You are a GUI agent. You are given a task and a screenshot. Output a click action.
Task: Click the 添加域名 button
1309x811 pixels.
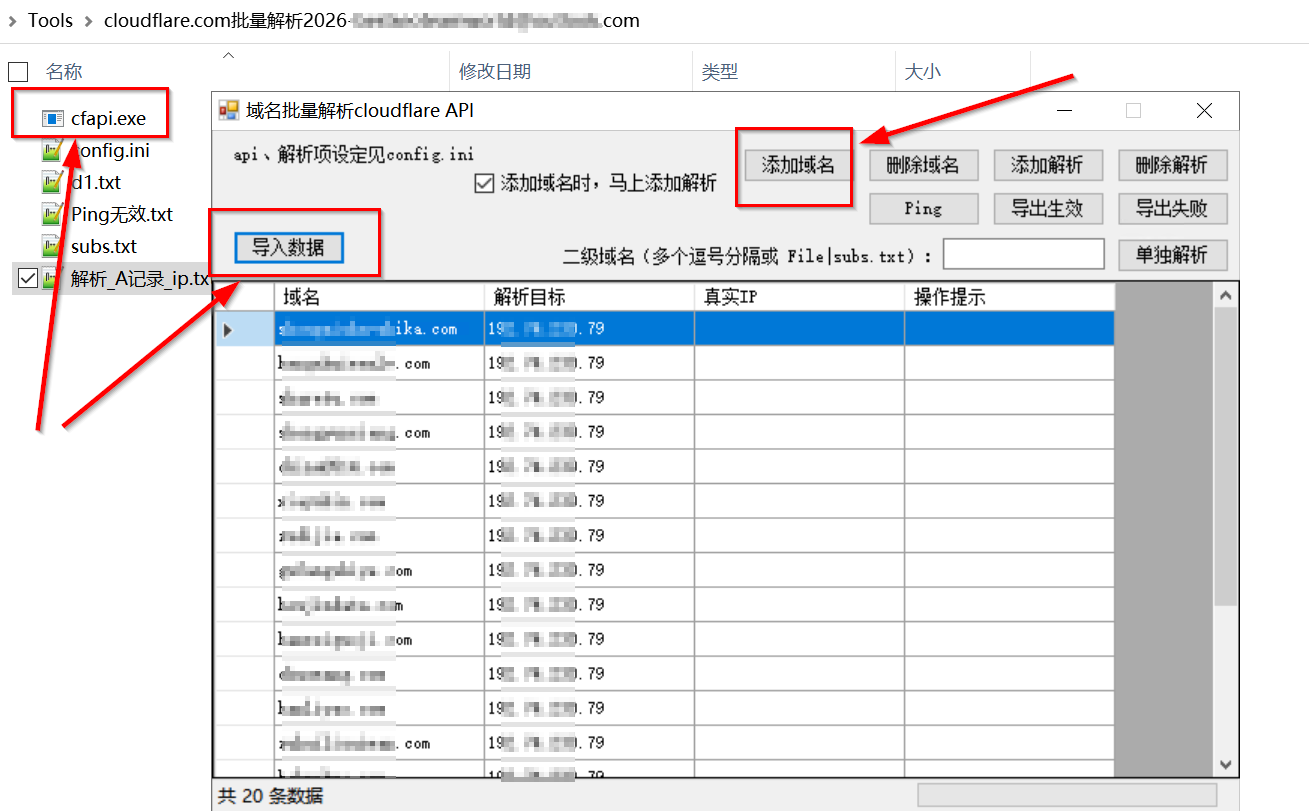(798, 165)
